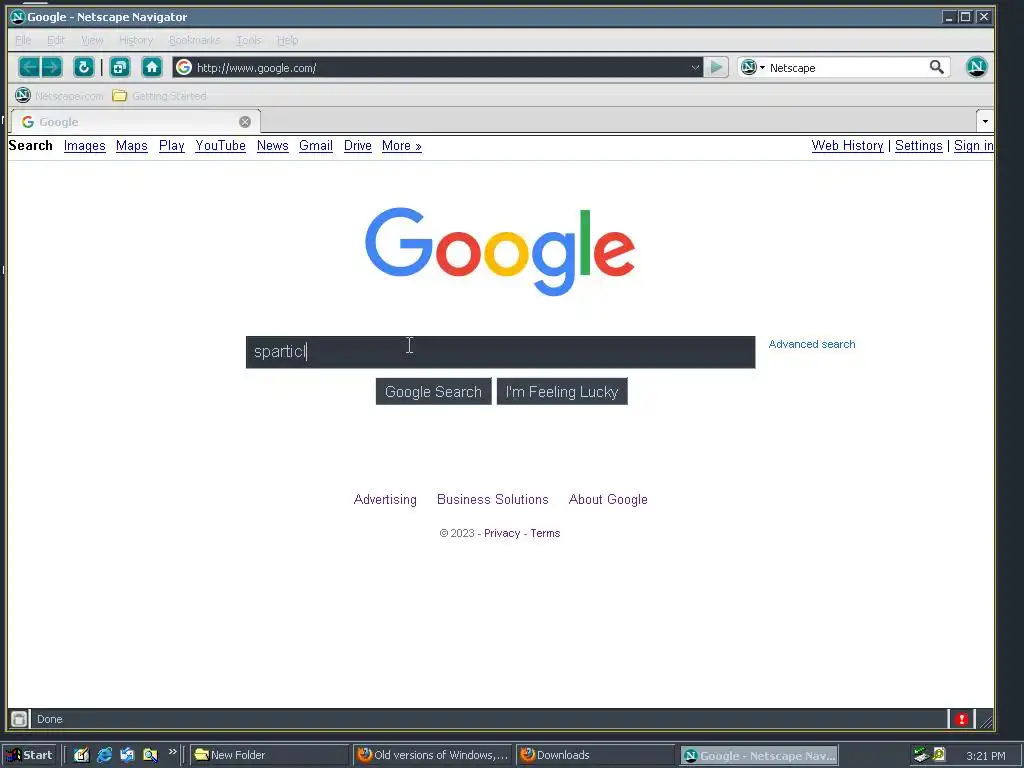Click the Netscape N throbber logo
1024x768 pixels.
tap(976, 67)
